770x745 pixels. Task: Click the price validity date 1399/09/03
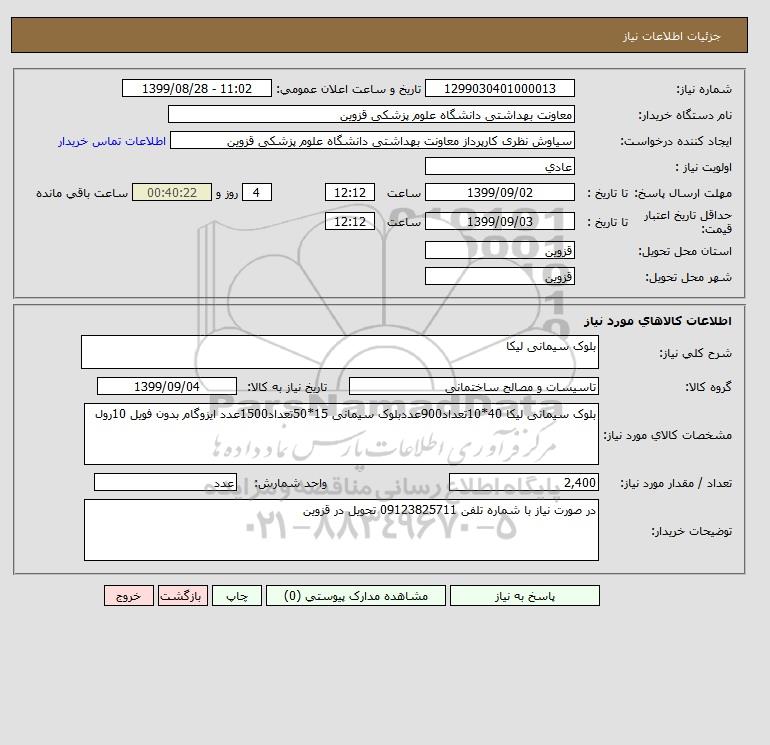pos(499,221)
